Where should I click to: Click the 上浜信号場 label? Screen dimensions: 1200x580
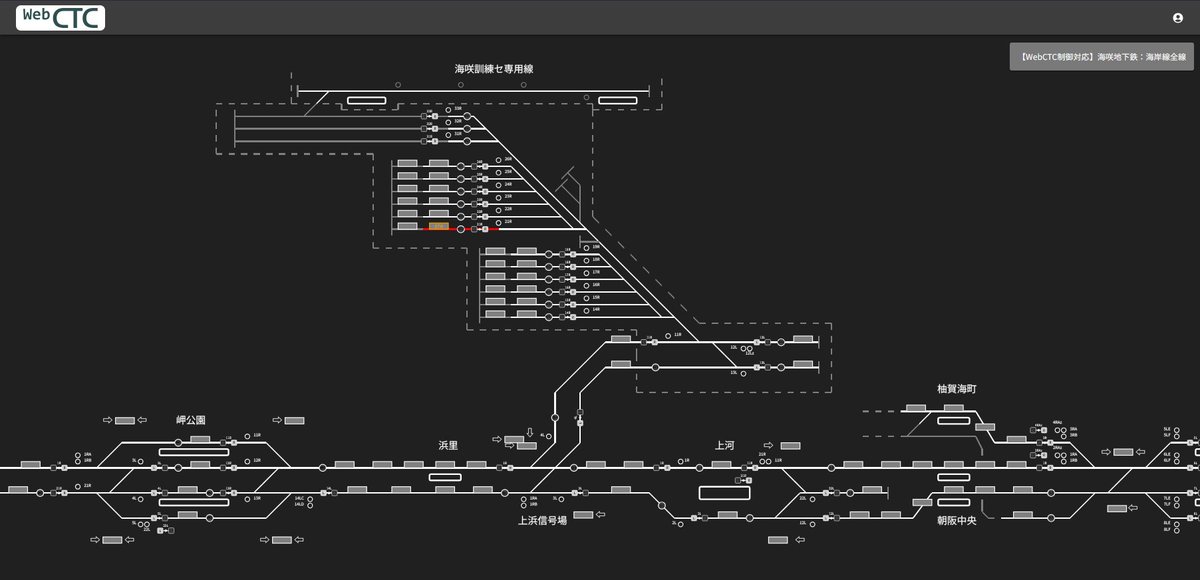[x=542, y=520]
